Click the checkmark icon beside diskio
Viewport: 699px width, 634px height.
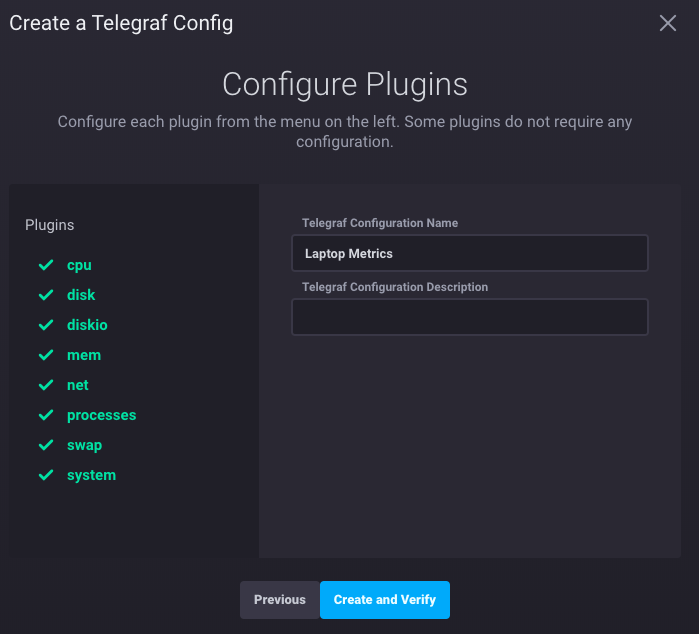click(46, 325)
